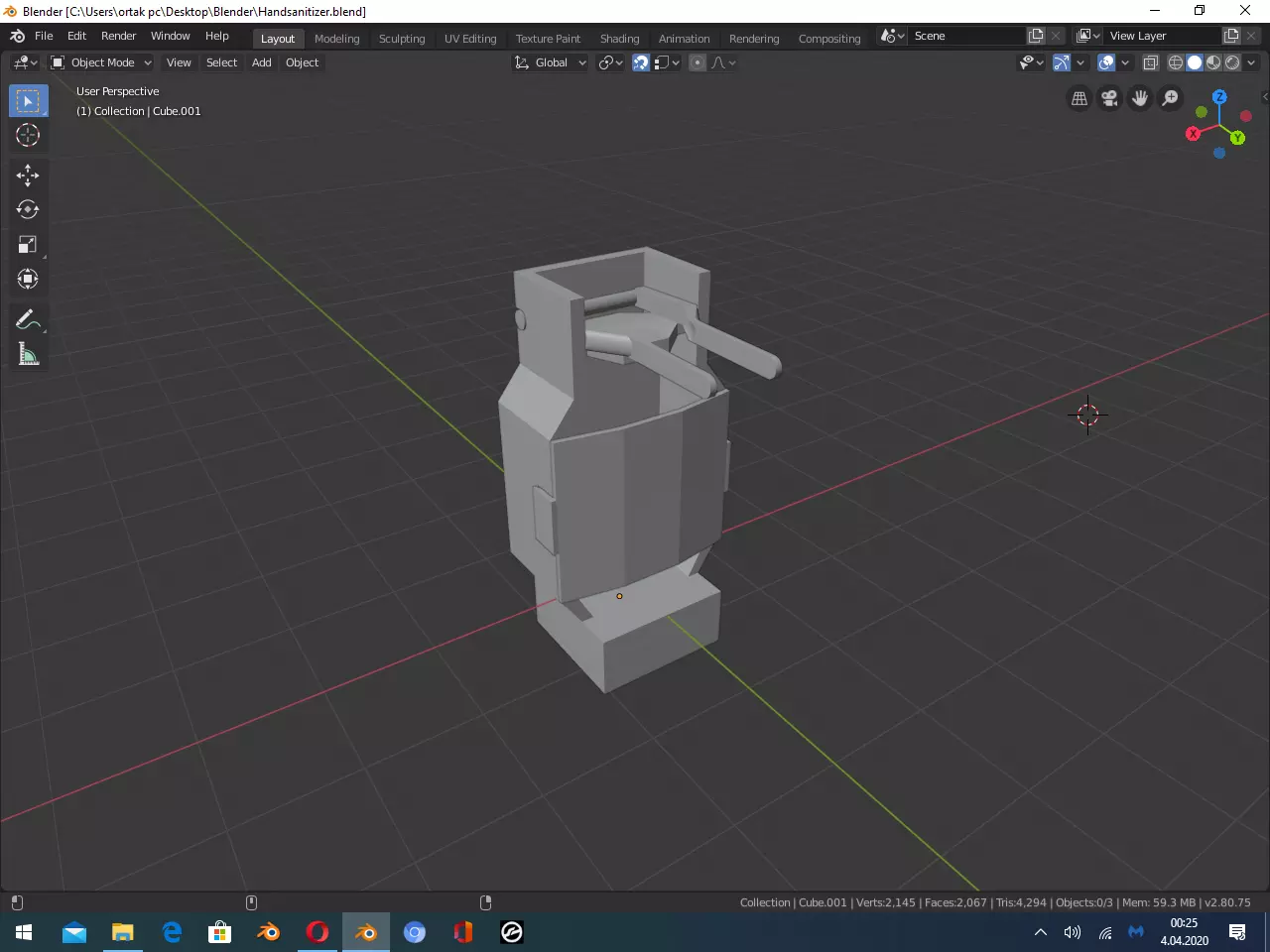Select the Transform tool
The width and height of the screenshot is (1270, 952).
(28, 279)
